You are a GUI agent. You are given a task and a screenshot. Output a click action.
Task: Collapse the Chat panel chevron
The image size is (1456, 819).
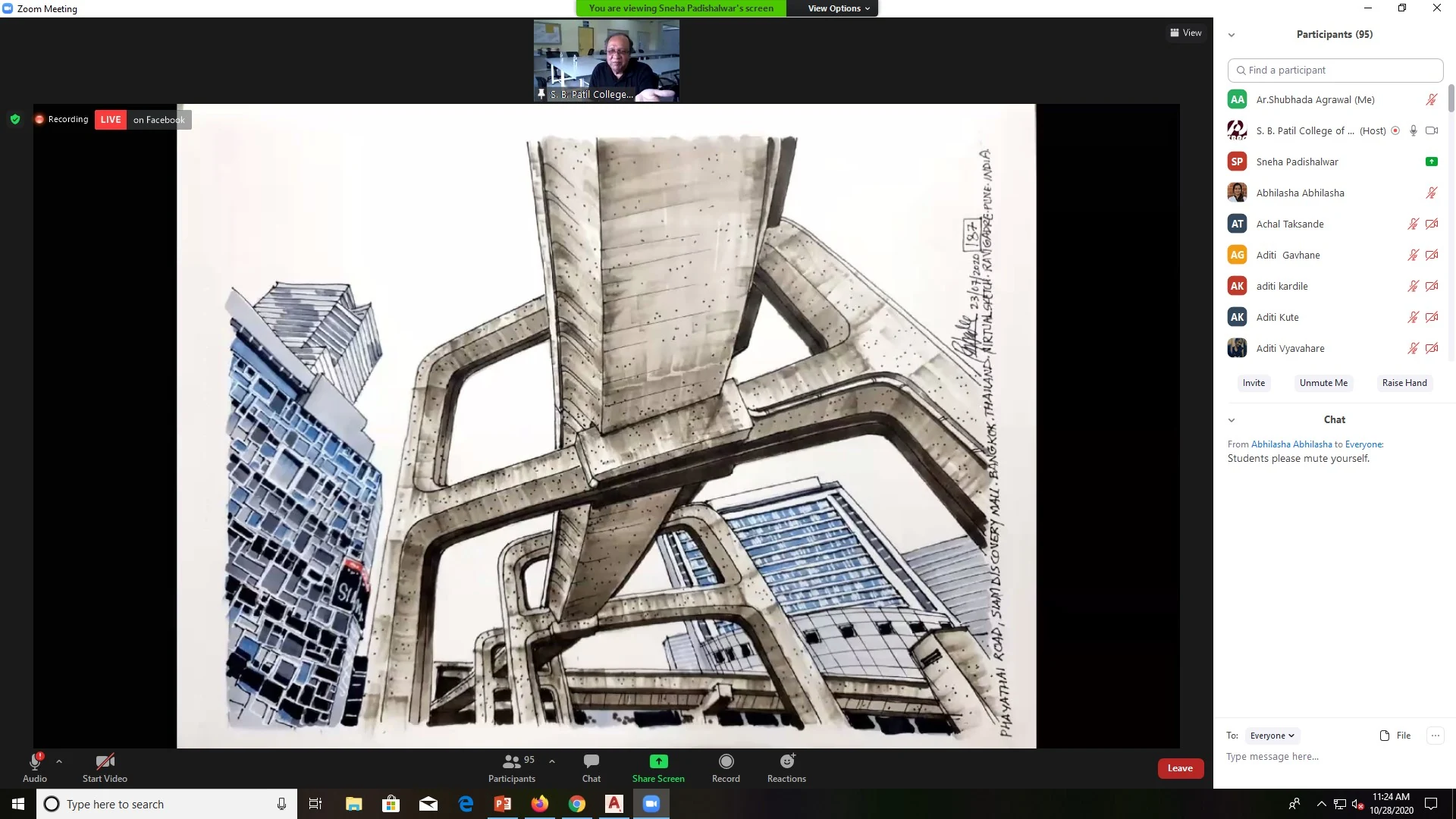(1232, 420)
